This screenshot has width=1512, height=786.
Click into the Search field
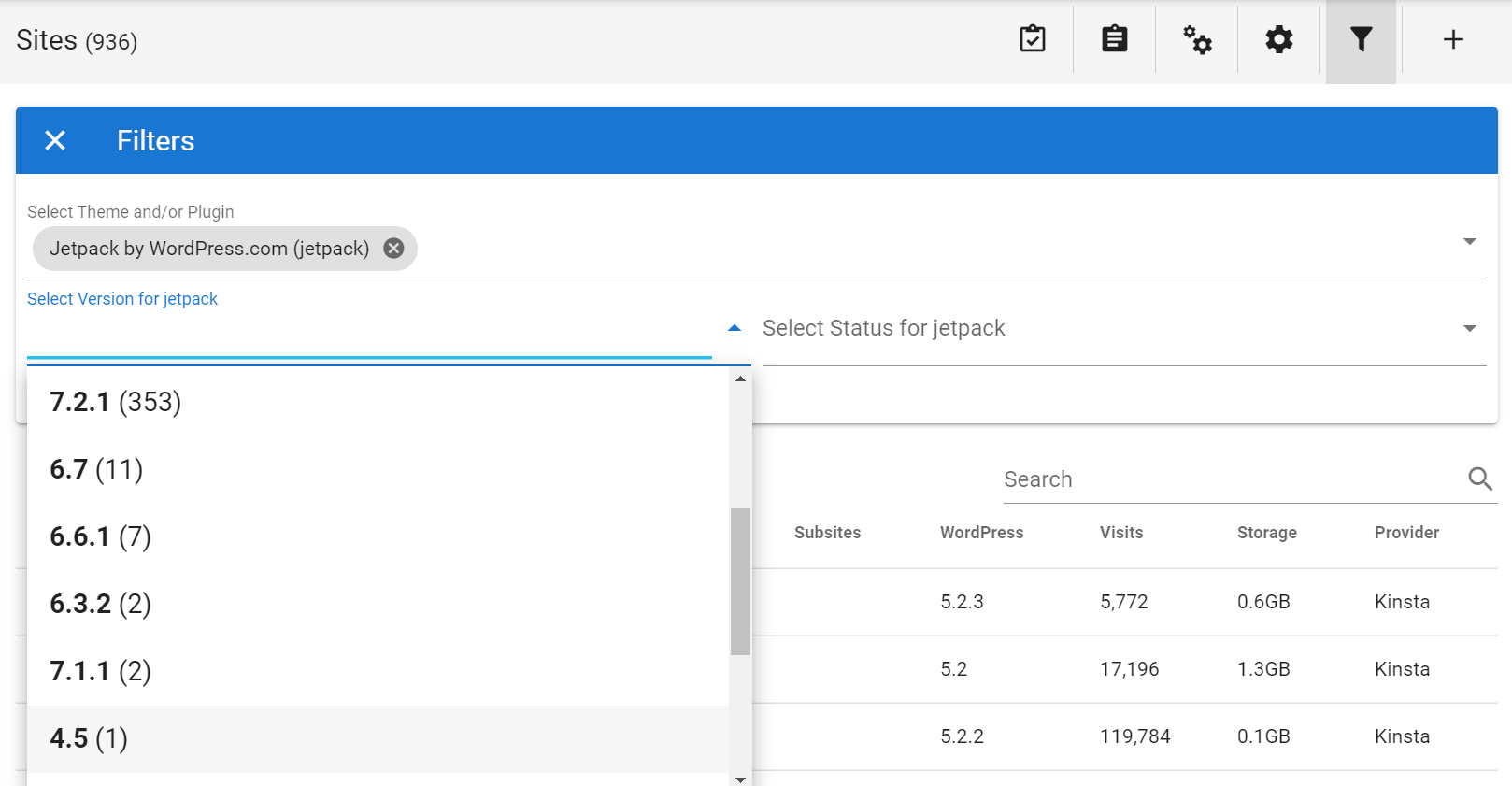click(x=1234, y=479)
